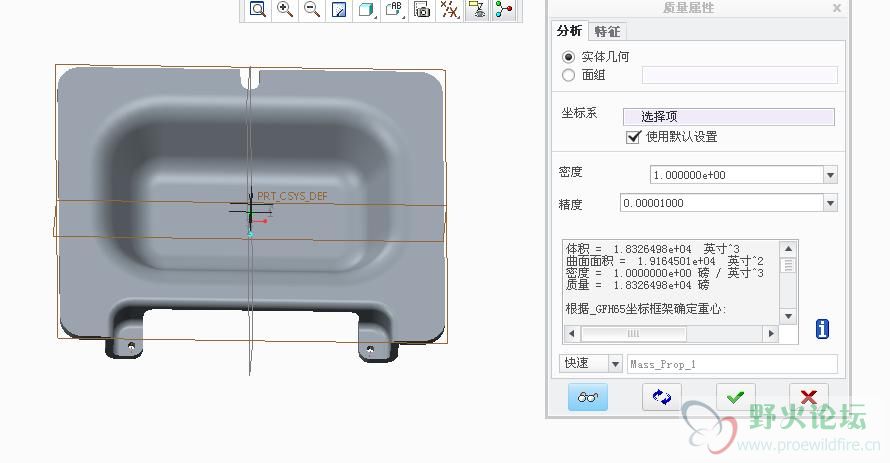Click the 根据_GFH65坐标框架确定重心 line
The image size is (890, 463).
[x=646, y=309]
